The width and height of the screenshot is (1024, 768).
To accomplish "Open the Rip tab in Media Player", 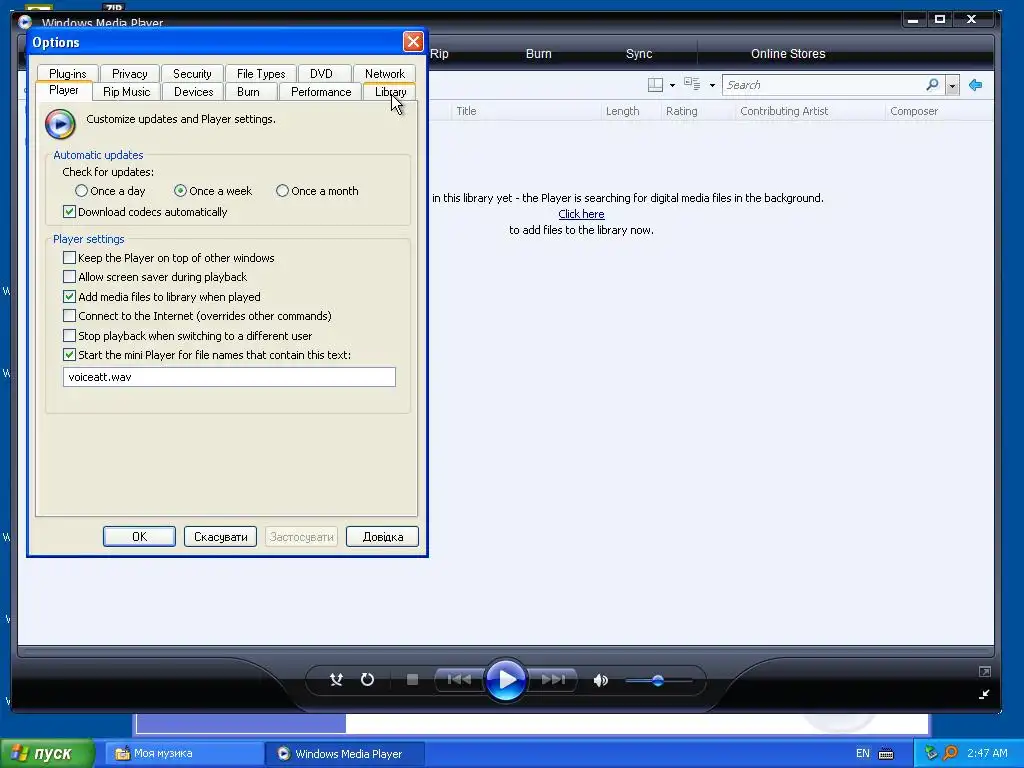I will tap(440, 54).
